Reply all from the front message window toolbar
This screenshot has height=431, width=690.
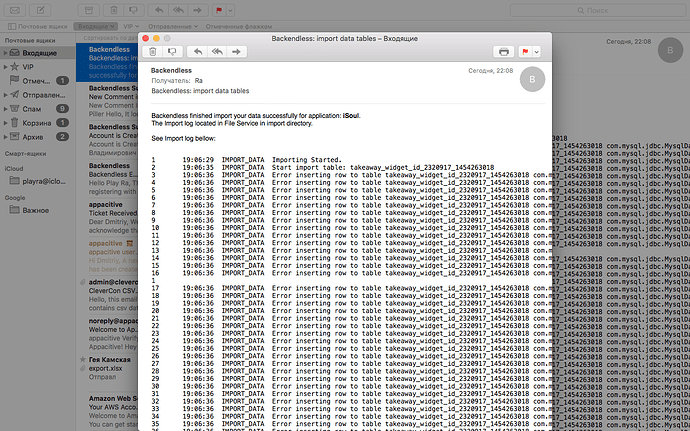pyautogui.click(x=217, y=52)
